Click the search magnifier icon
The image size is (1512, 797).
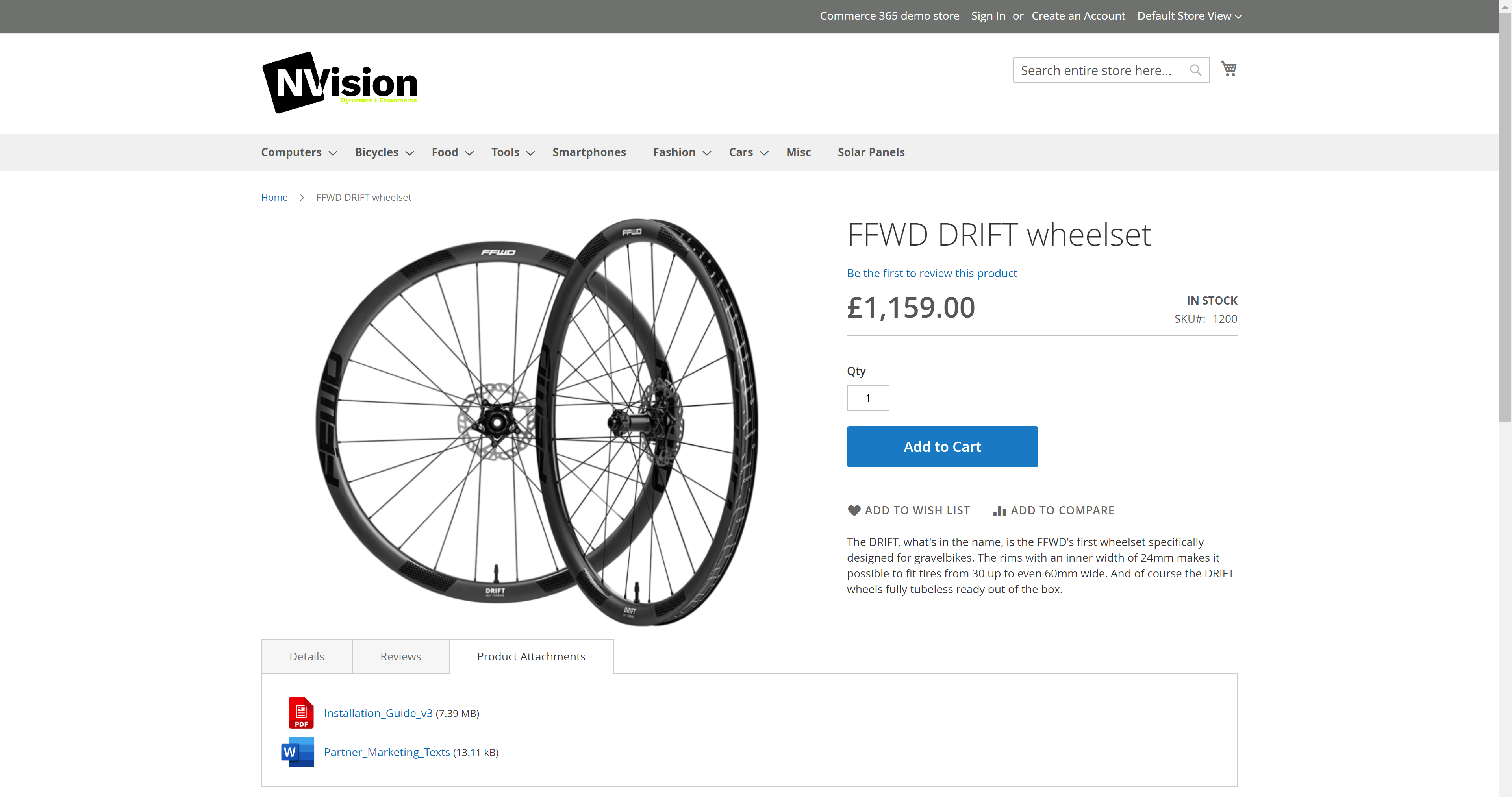pos(1195,70)
